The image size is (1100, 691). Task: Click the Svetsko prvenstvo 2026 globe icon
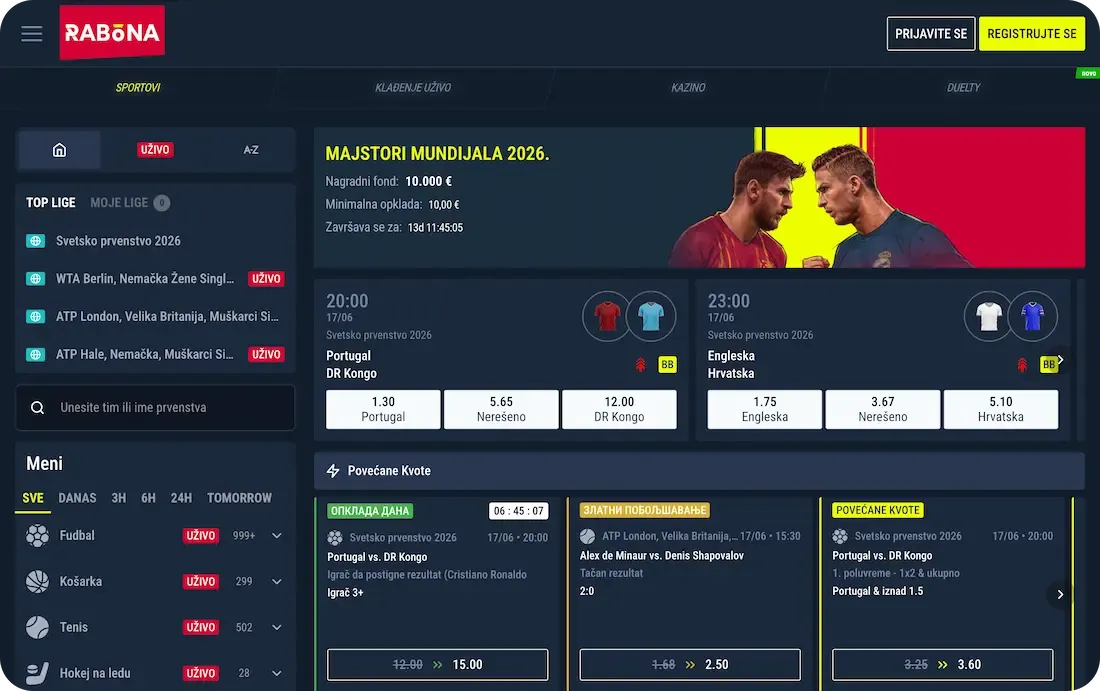click(x=36, y=241)
